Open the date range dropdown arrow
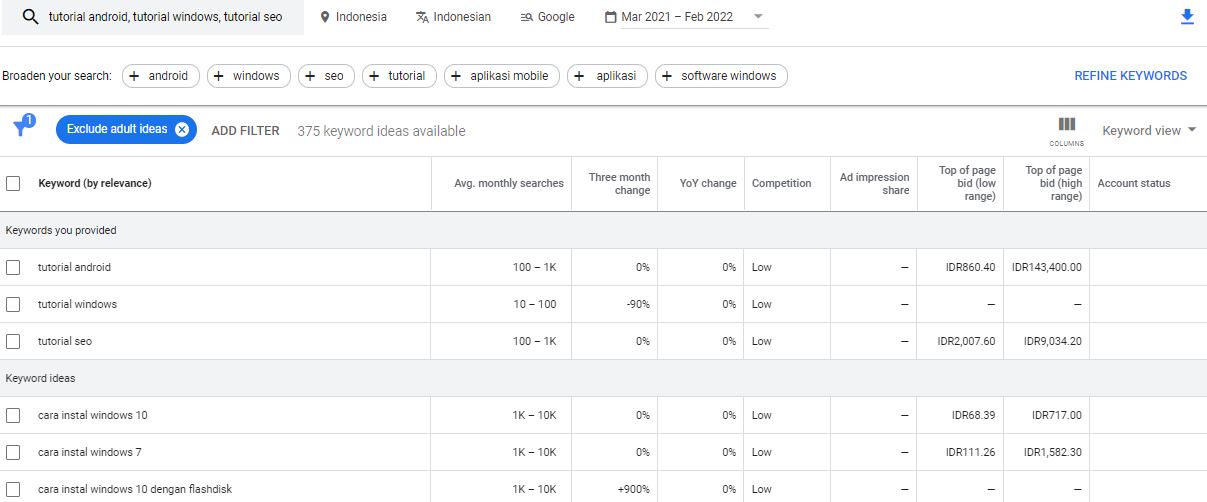The width and height of the screenshot is (1207, 502). coord(758,17)
